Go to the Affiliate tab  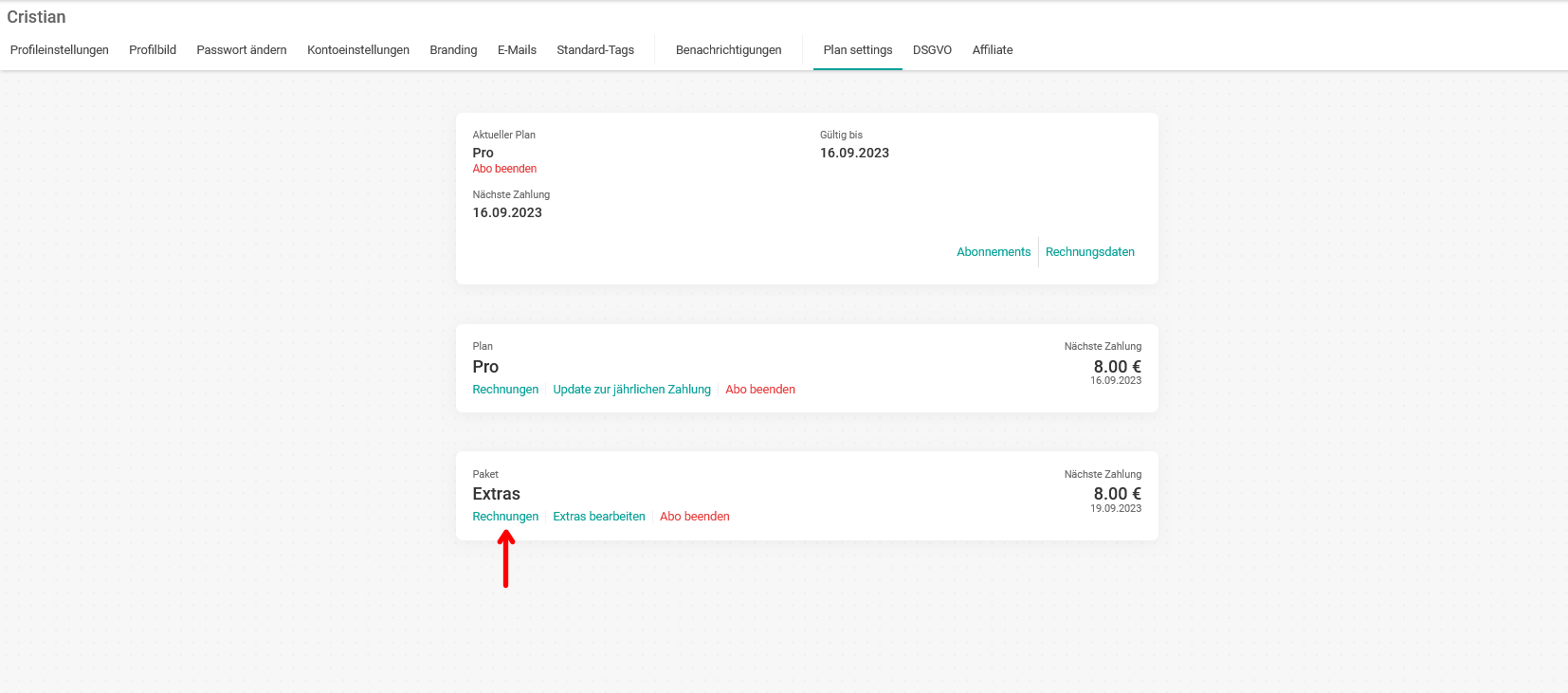tap(993, 50)
